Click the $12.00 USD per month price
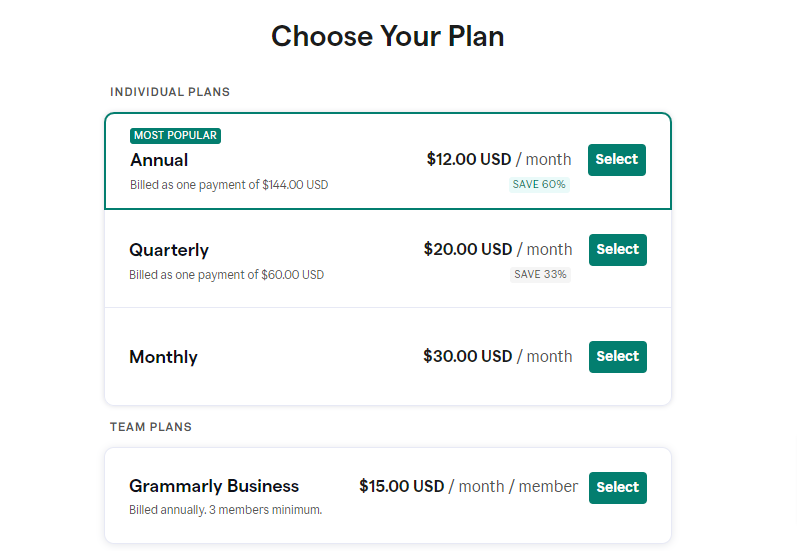The width and height of the screenshot is (797, 551). (x=499, y=159)
